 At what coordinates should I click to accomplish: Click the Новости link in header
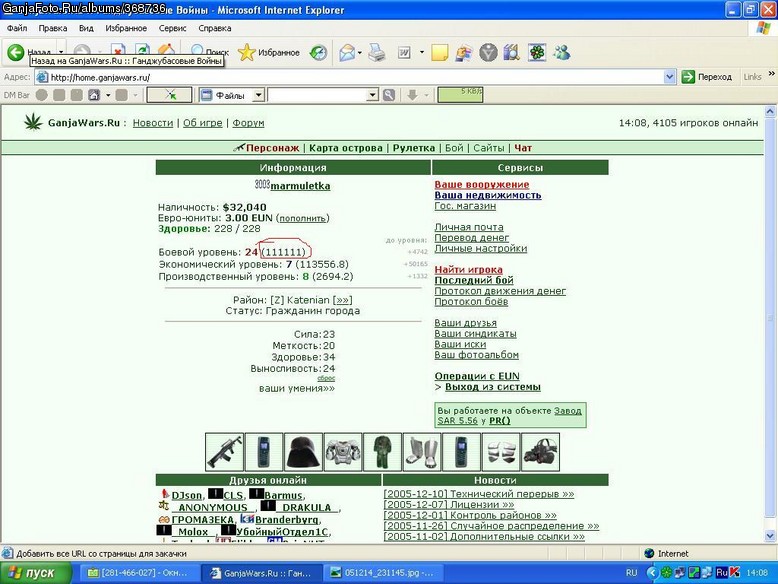click(x=153, y=123)
